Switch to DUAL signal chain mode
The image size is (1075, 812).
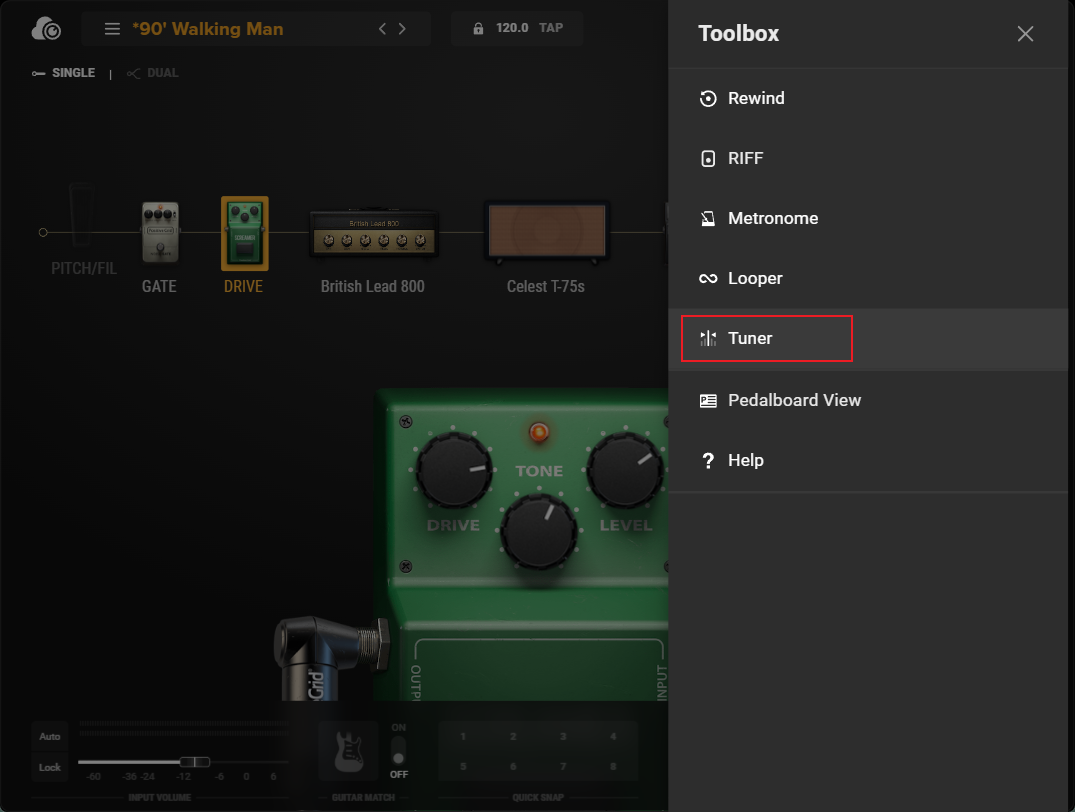tap(153, 73)
